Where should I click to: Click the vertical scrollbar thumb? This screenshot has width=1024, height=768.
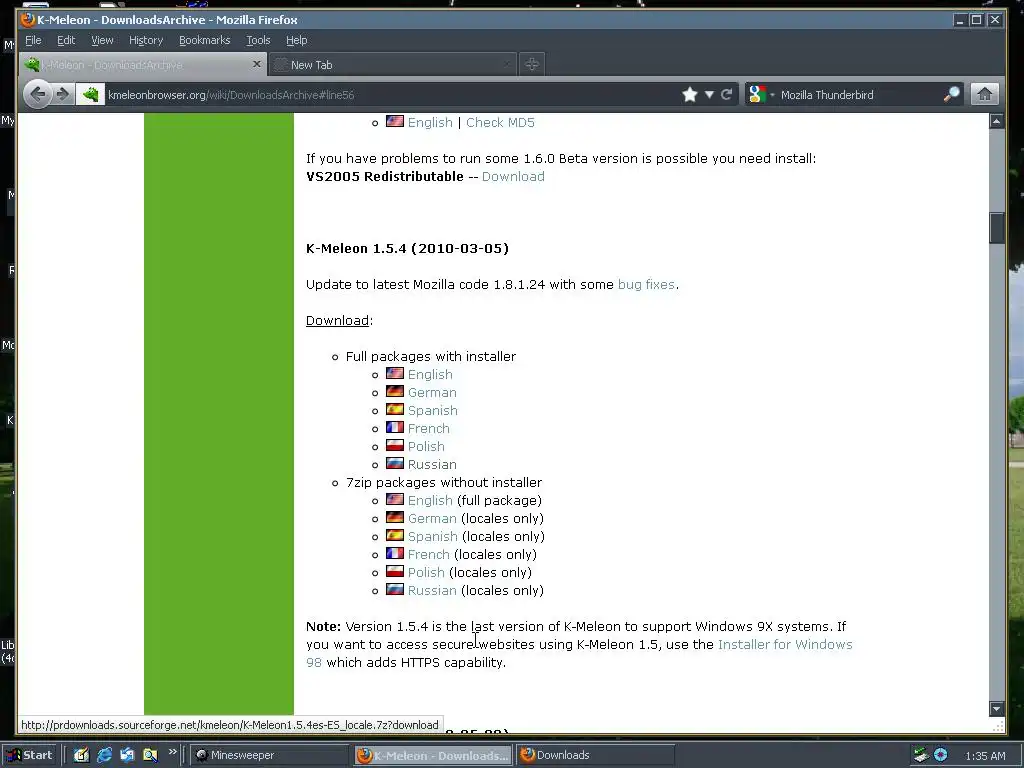pyautogui.click(x=997, y=228)
